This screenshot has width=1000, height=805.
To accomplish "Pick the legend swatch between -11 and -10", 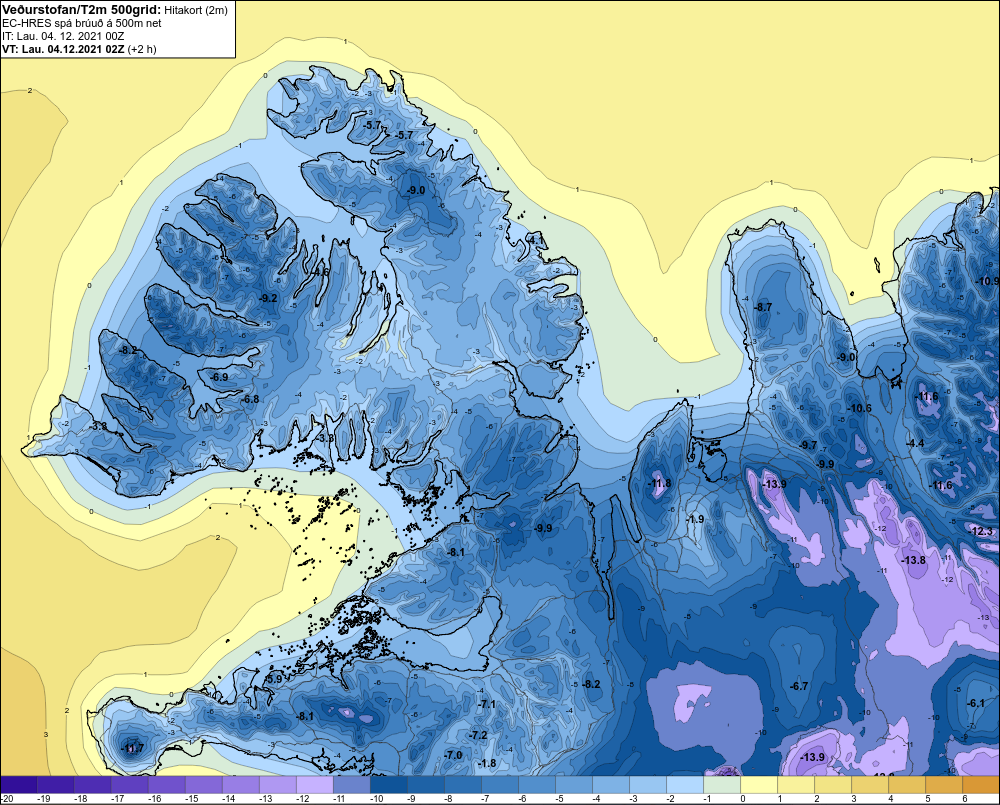I will [x=352, y=784].
